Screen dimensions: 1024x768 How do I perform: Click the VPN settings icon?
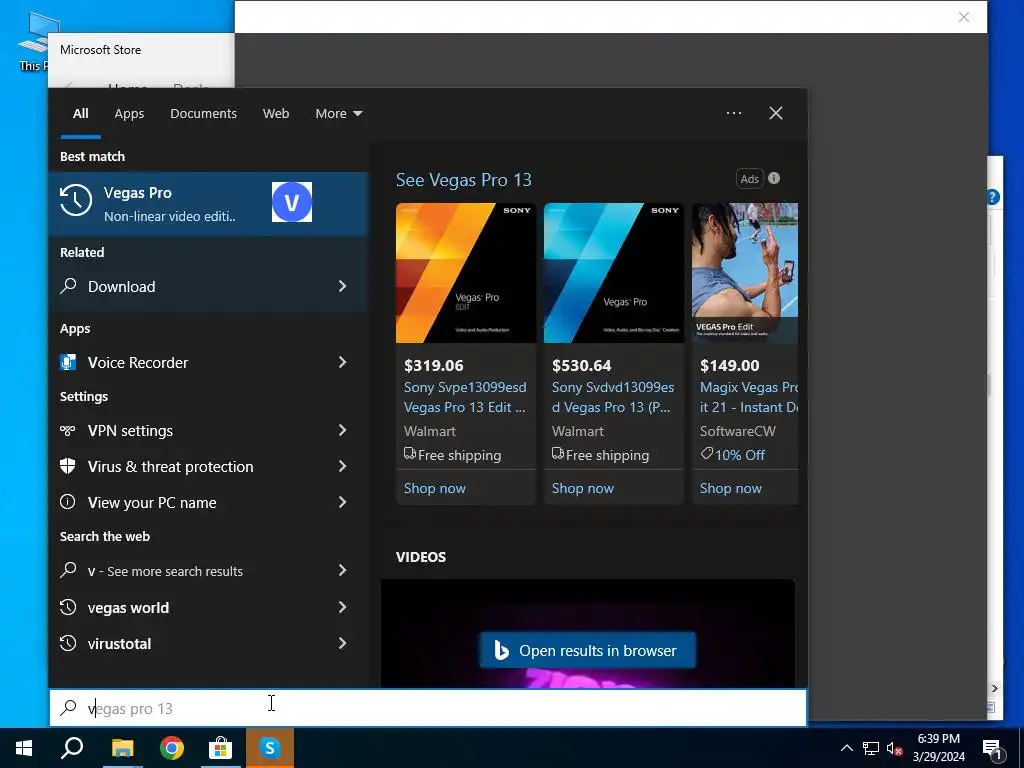tap(68, 430)
